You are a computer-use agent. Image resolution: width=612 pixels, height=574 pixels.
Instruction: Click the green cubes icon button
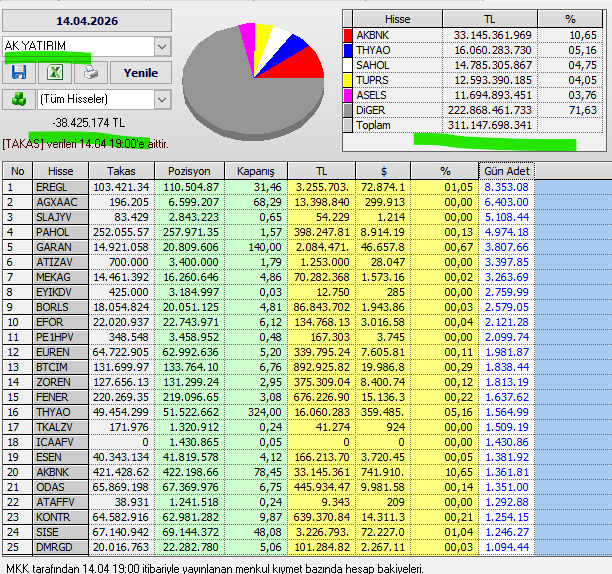pyautogui.click(x=19, y=100)
